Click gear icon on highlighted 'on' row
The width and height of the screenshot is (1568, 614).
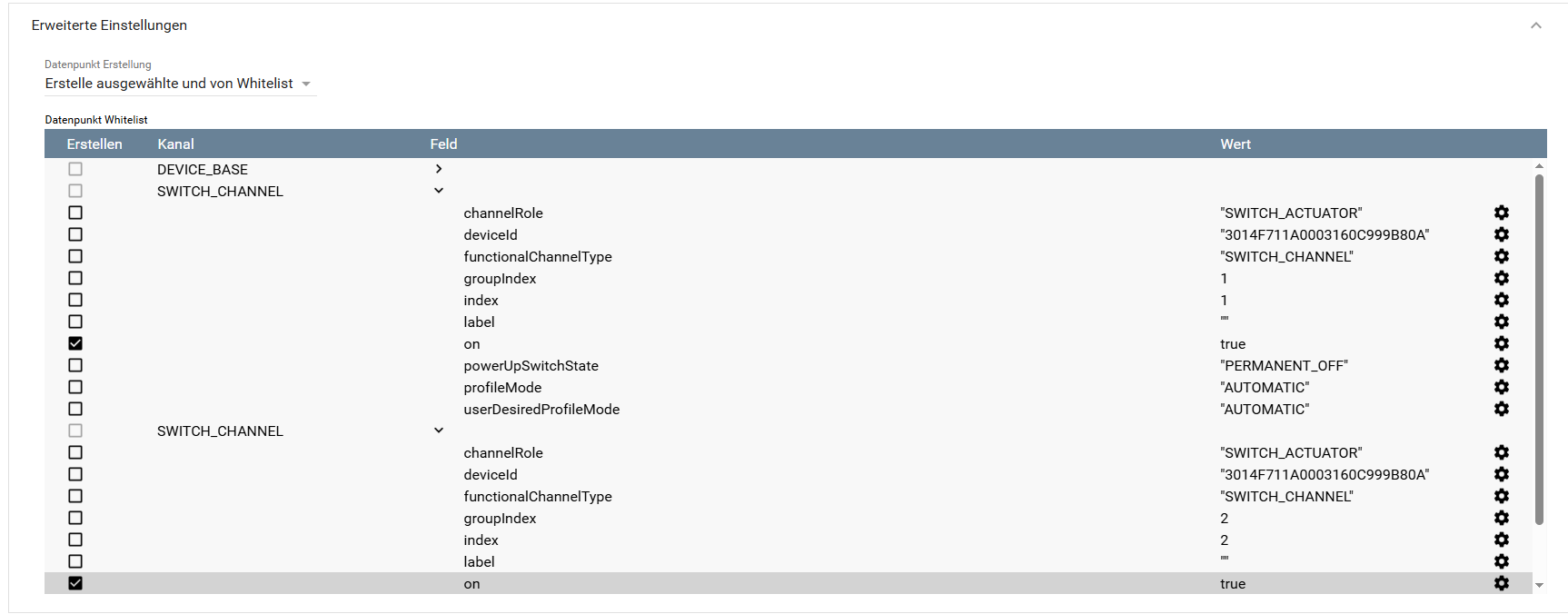pos(1501,583)
